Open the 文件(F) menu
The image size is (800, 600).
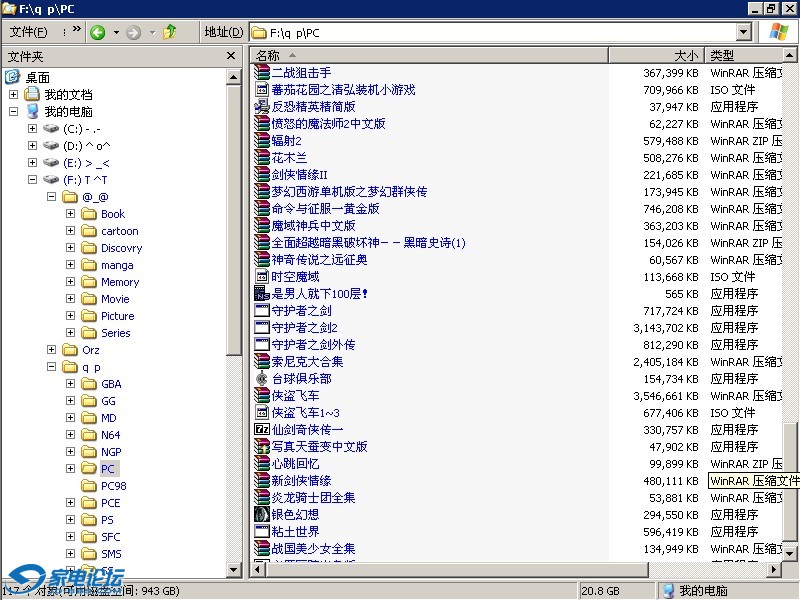coord(28,32)
